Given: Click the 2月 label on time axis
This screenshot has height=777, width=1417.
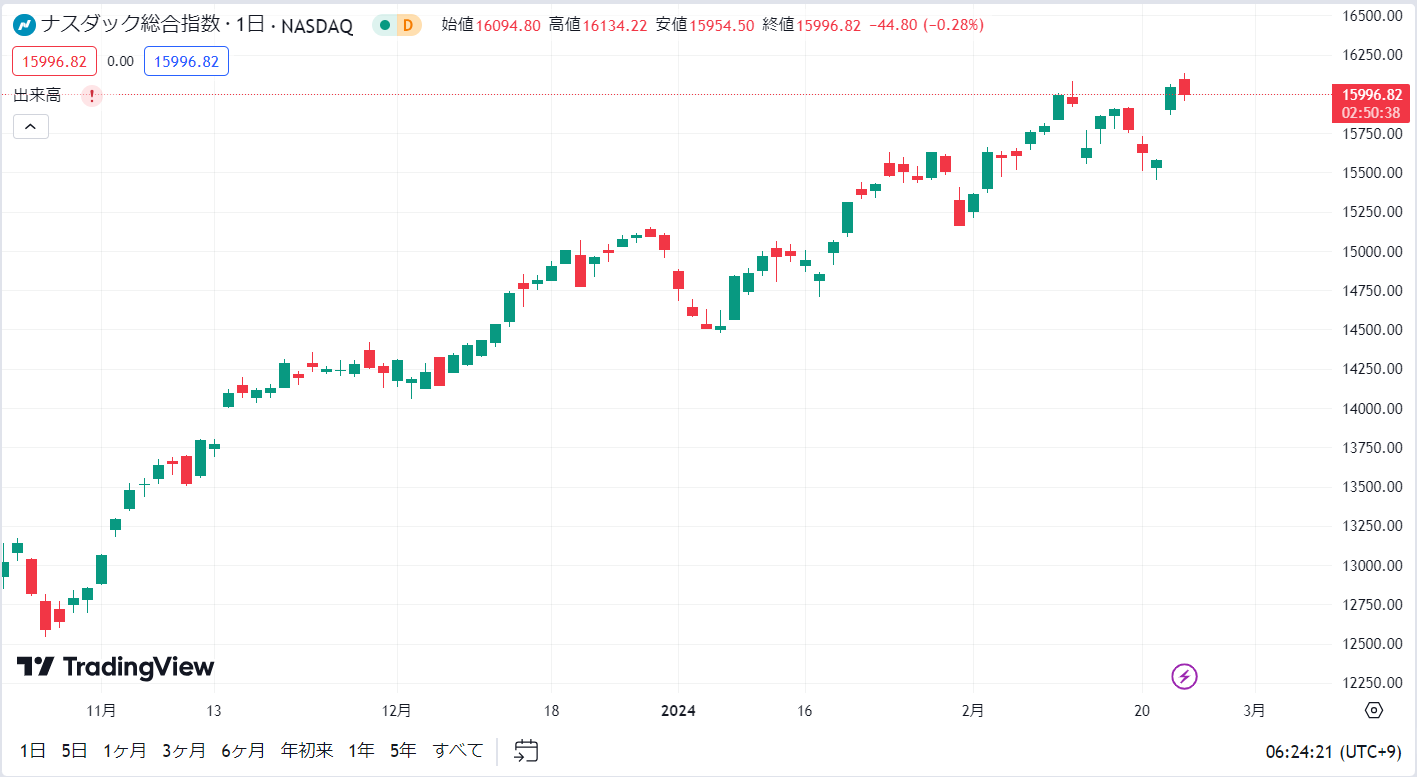Looking at the screenshot, I should click(973, 711).
